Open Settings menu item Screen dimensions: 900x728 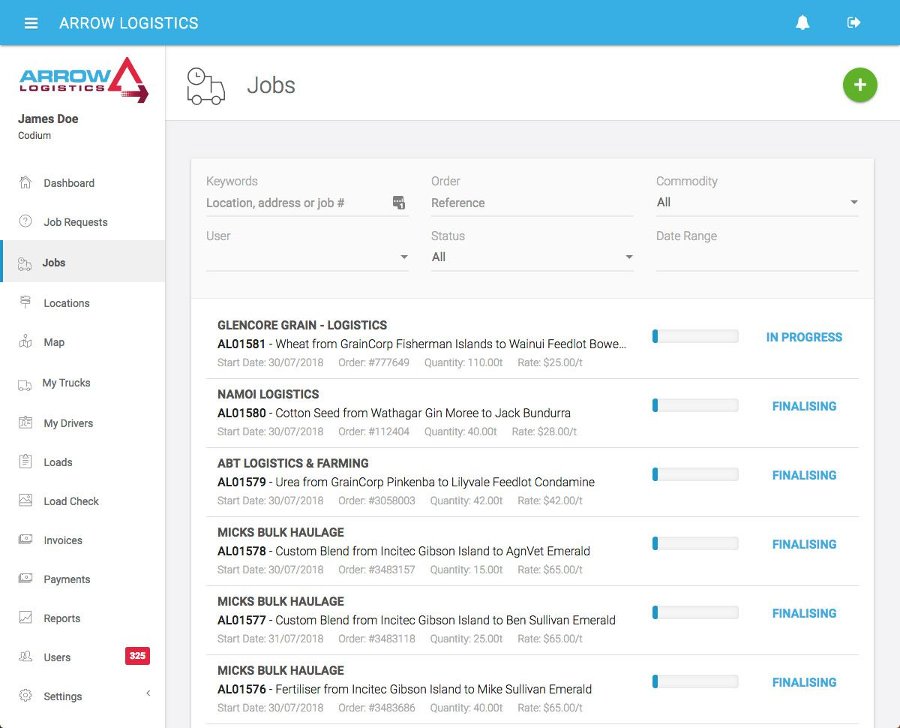(x=63, y=696)
